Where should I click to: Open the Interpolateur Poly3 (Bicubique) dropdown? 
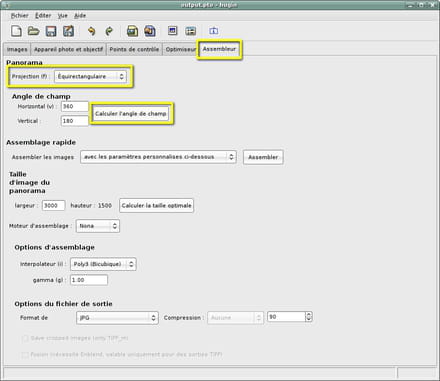tap(103, 264)
